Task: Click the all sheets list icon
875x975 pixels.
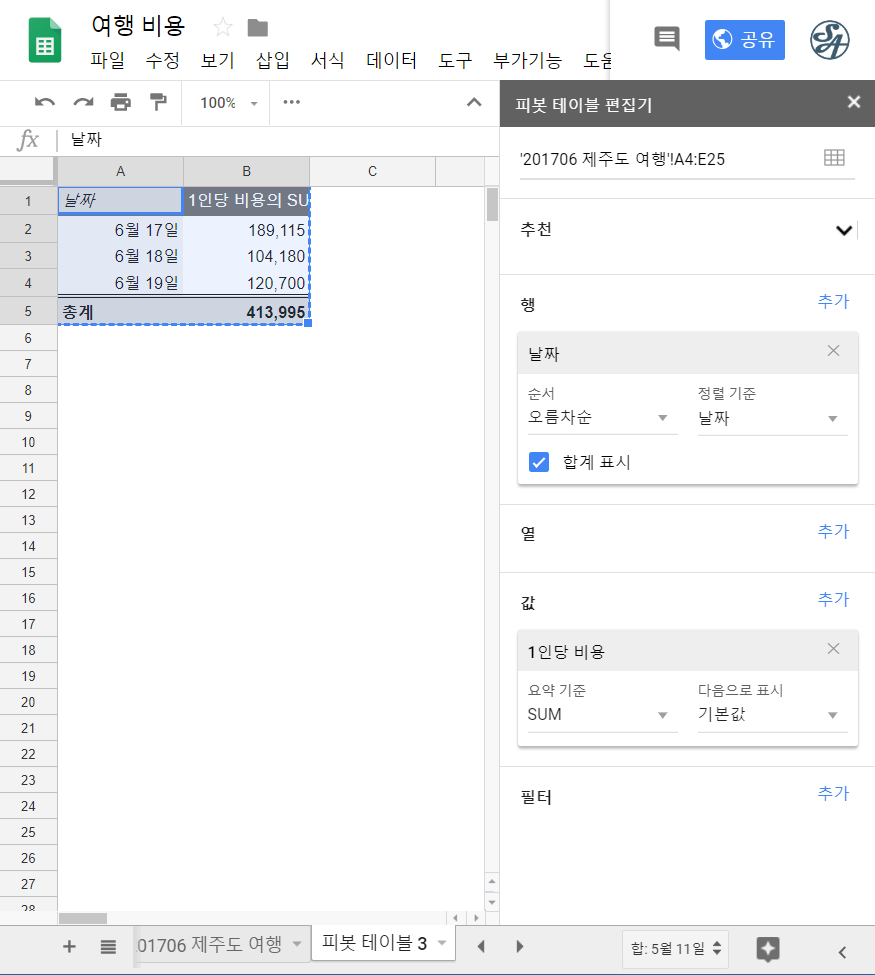Action: (108, 947)
